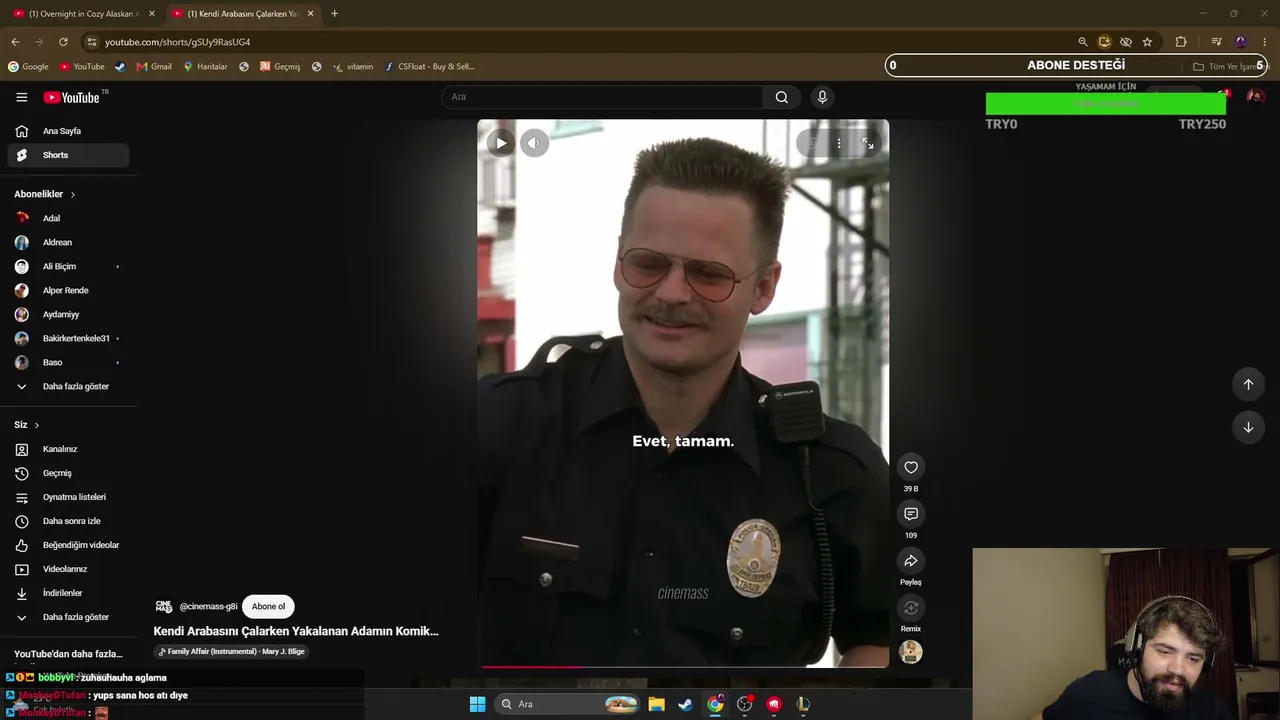Open the browser extensions puzzle icon
The width and height of the screenshot is (1280, 720).
pos(1181,42)
